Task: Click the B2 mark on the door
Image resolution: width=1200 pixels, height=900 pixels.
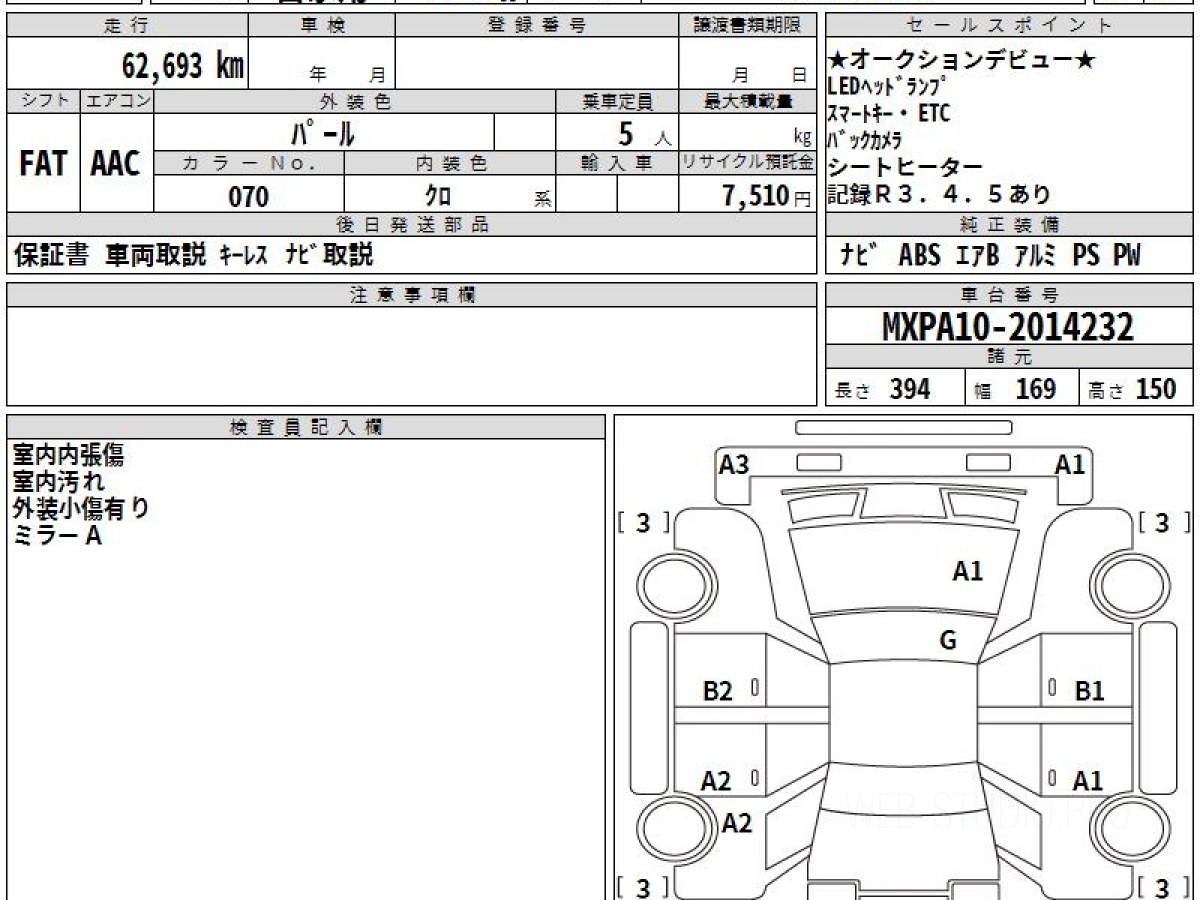Action: coord(717,690)
